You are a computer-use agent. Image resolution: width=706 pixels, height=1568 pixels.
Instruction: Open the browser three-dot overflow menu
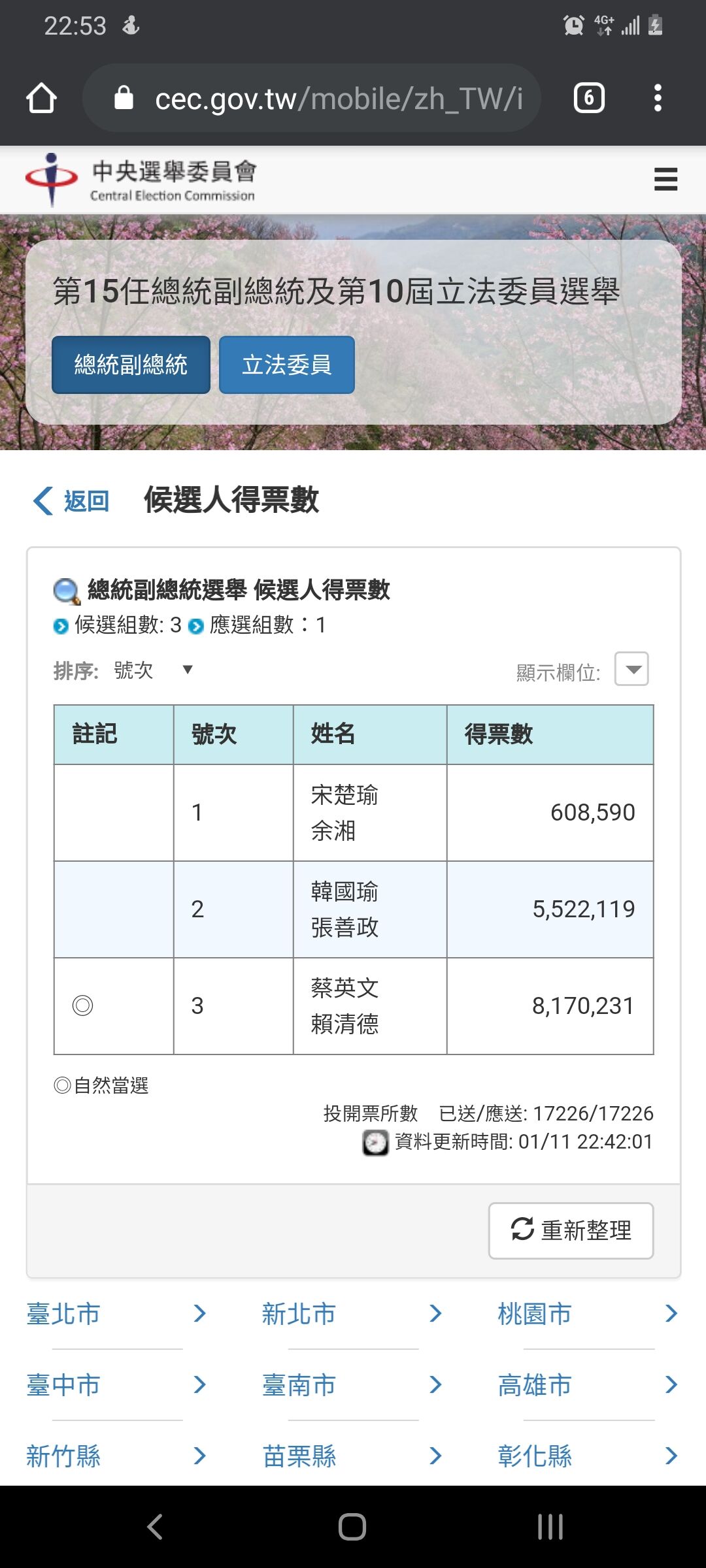(658, 99)
